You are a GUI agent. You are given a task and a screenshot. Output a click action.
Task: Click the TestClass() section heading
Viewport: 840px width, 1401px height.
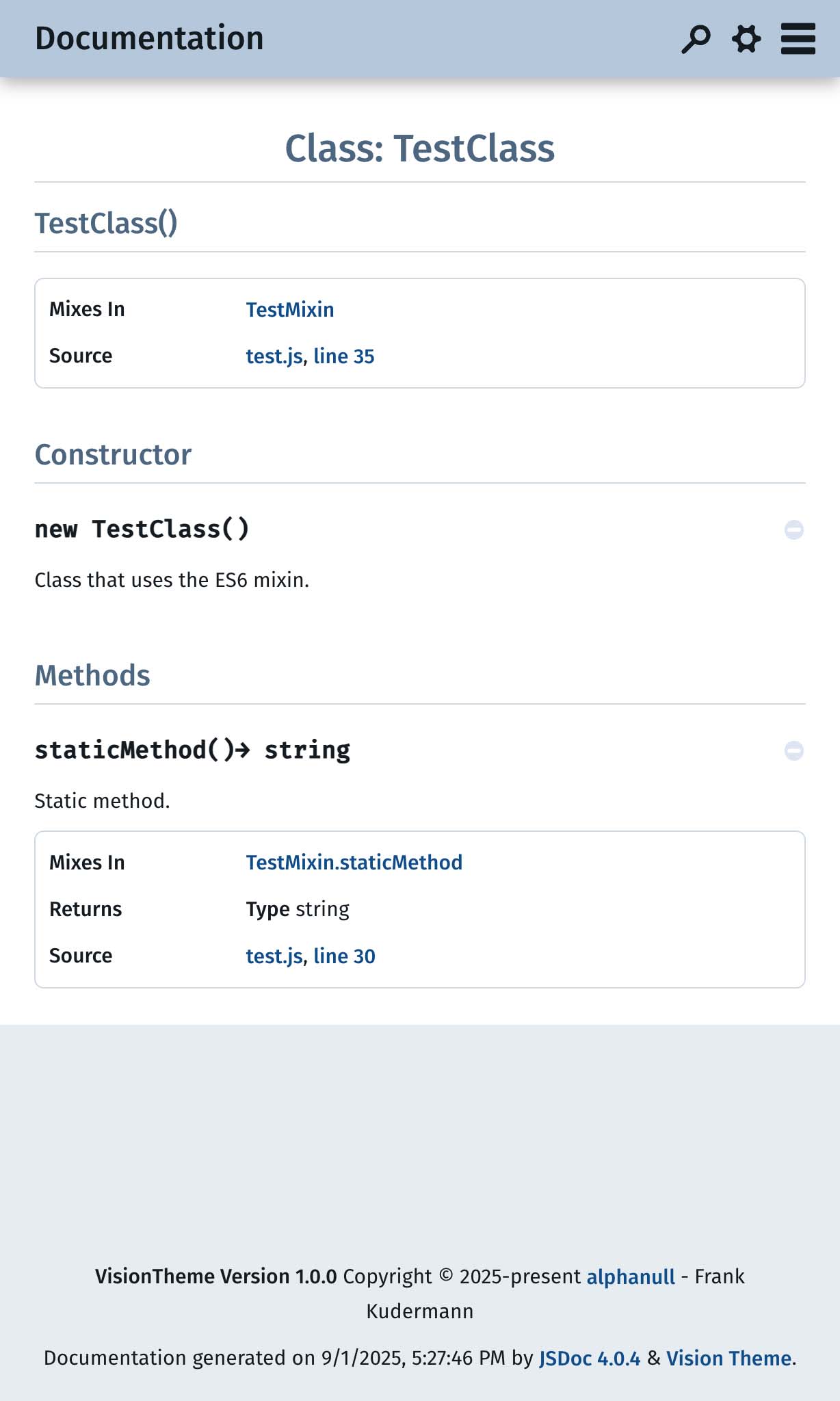pos(106,224)
